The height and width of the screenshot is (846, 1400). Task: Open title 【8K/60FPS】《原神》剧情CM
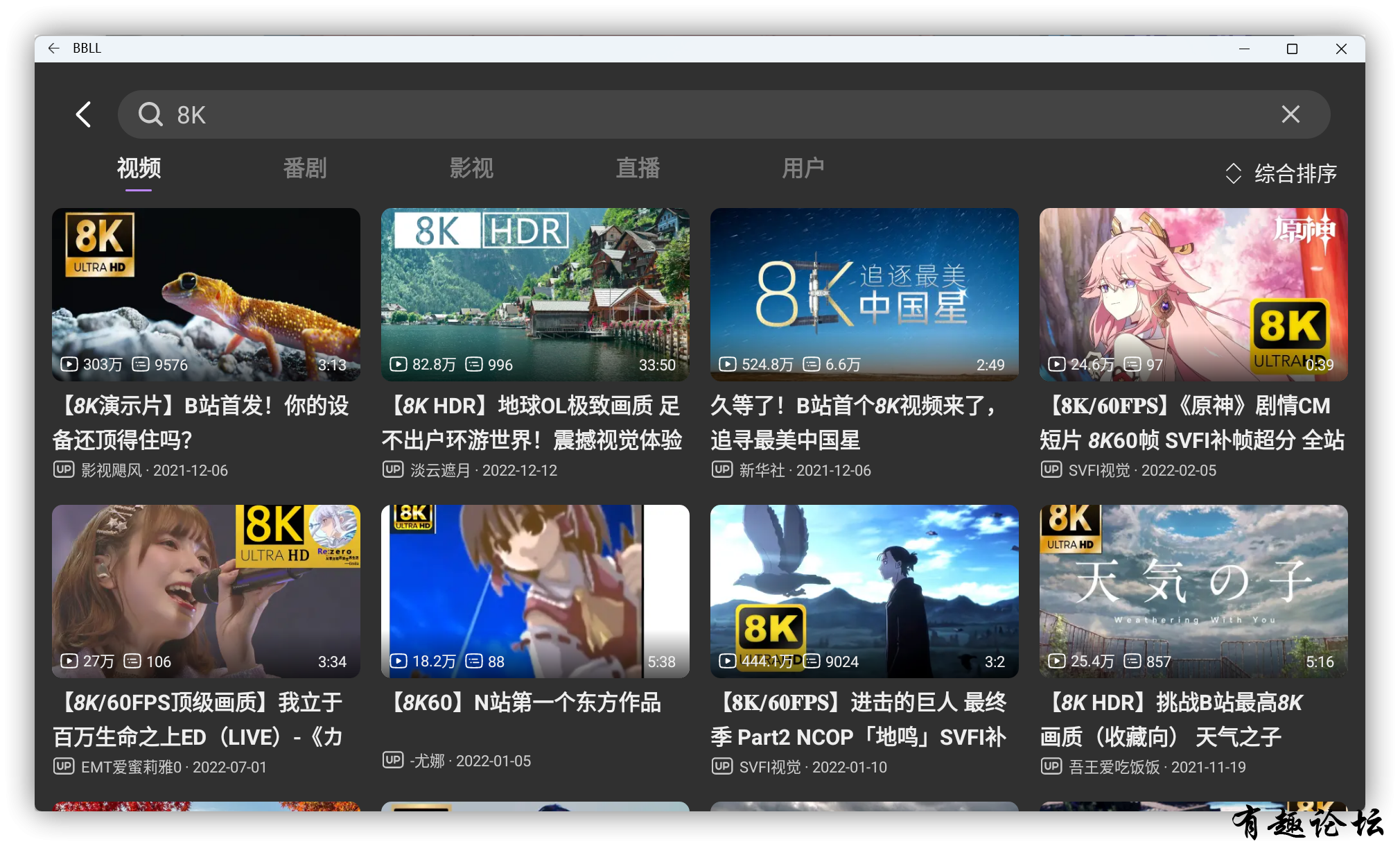[1192, 422]
